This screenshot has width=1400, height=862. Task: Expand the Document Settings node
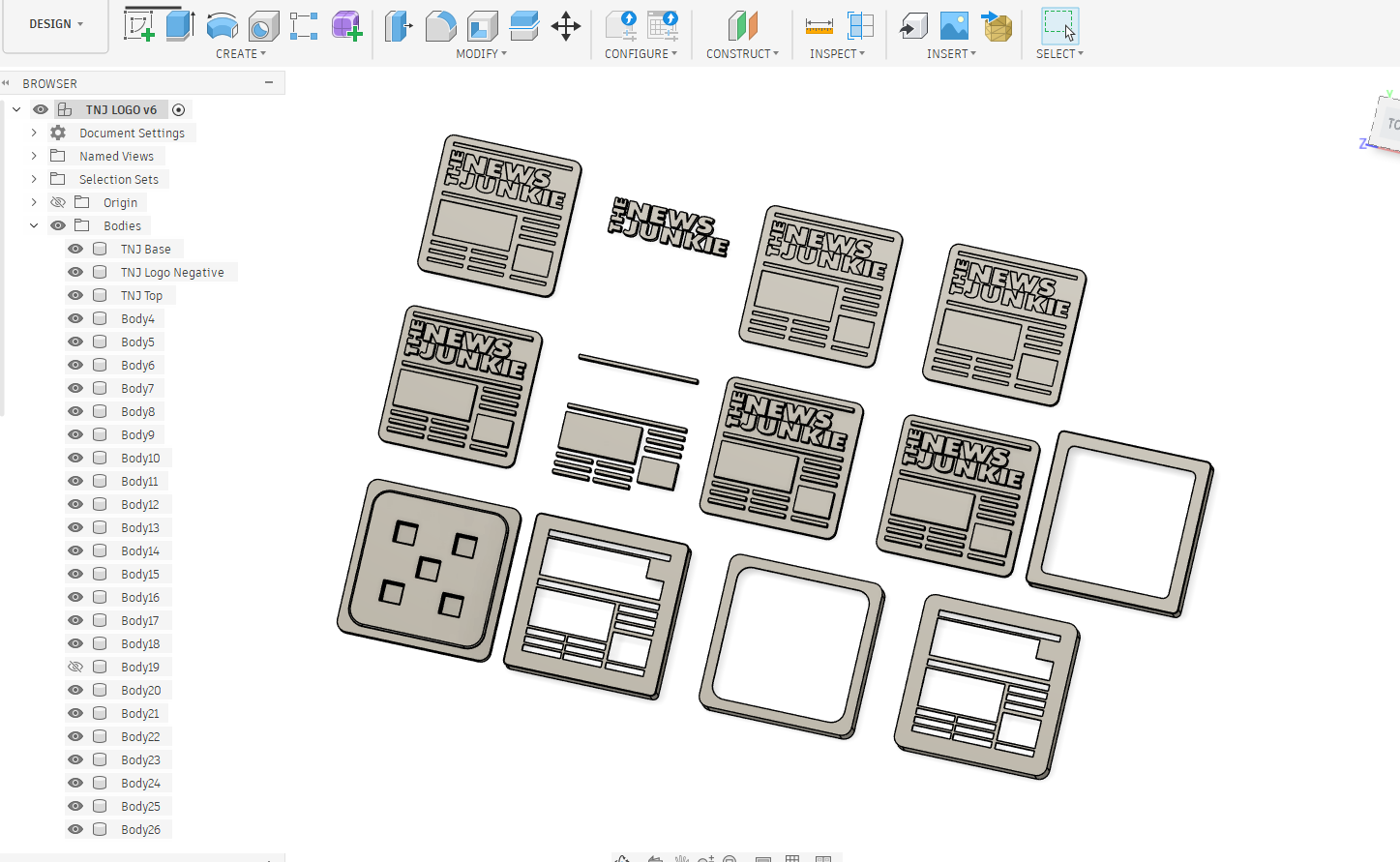34,133
